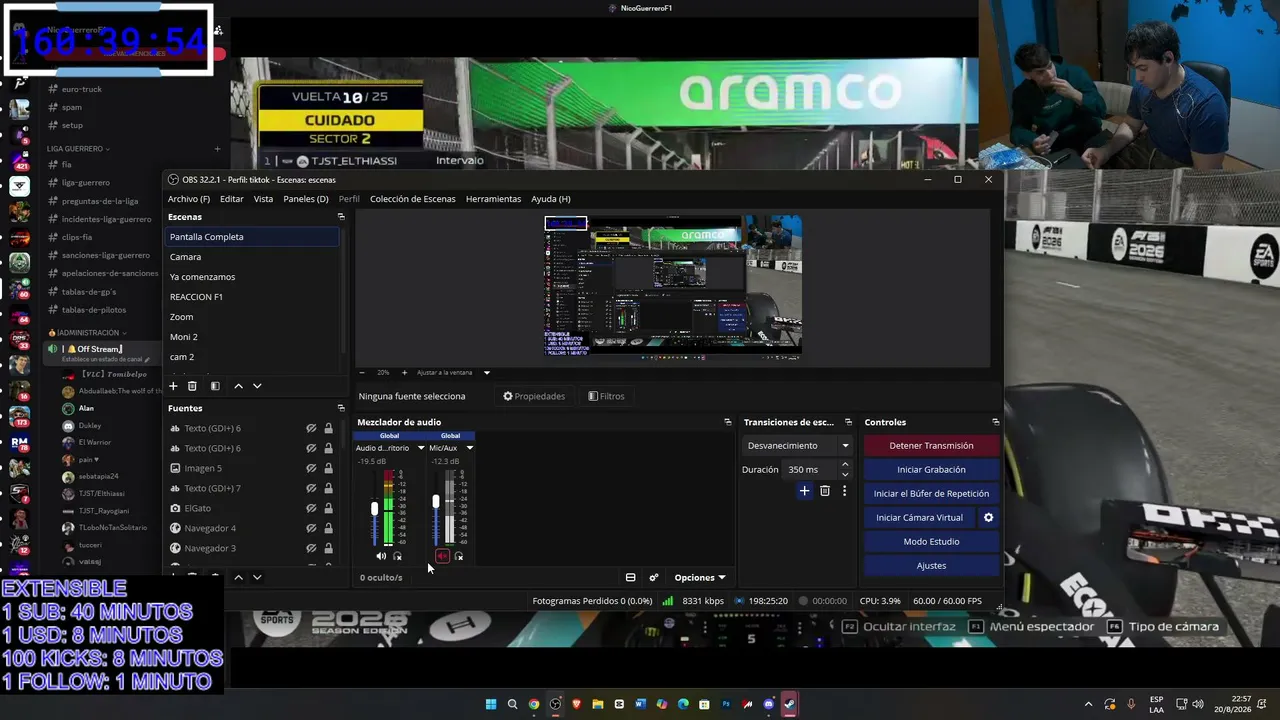The image size is (1280, 720).
Task: Unlock the Imagen 5 source
Action: (x=328, y=468)
